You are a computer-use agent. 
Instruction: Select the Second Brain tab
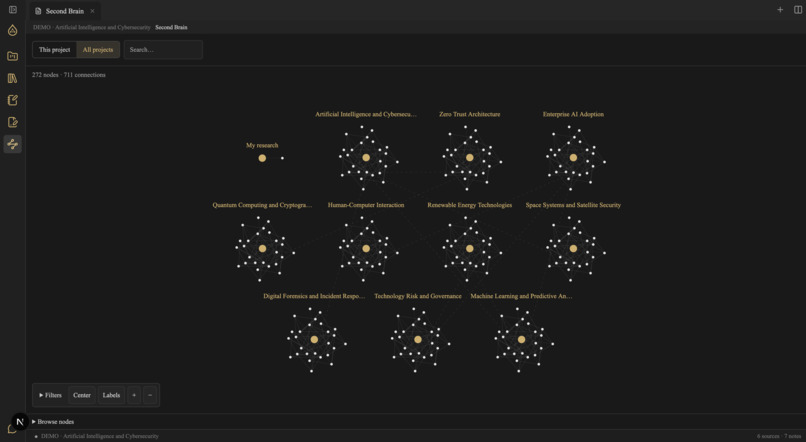(65, 11)
